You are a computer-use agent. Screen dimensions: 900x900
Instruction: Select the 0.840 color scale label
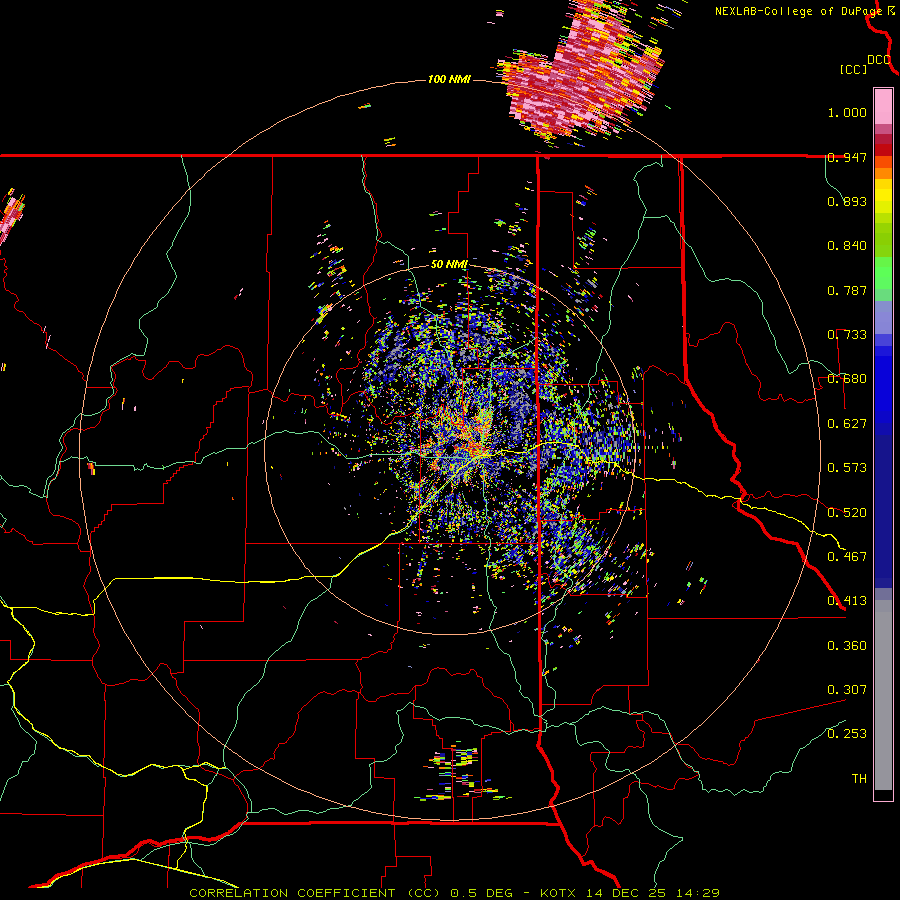847,246
